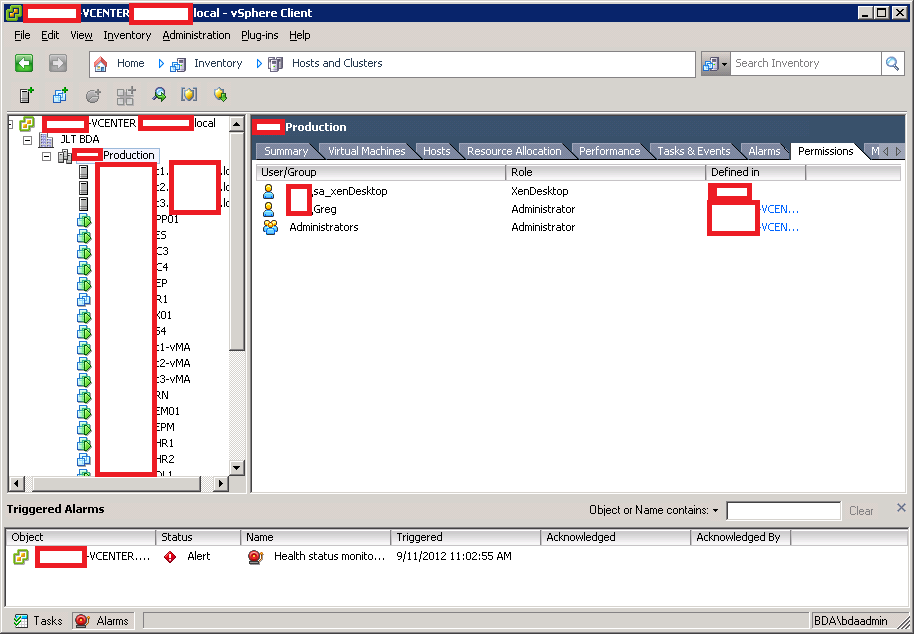This screenshot has height=634, width=914.
Task: Click the grayed-out circle-with-plus toolbar icon
Action: point(93,95)
